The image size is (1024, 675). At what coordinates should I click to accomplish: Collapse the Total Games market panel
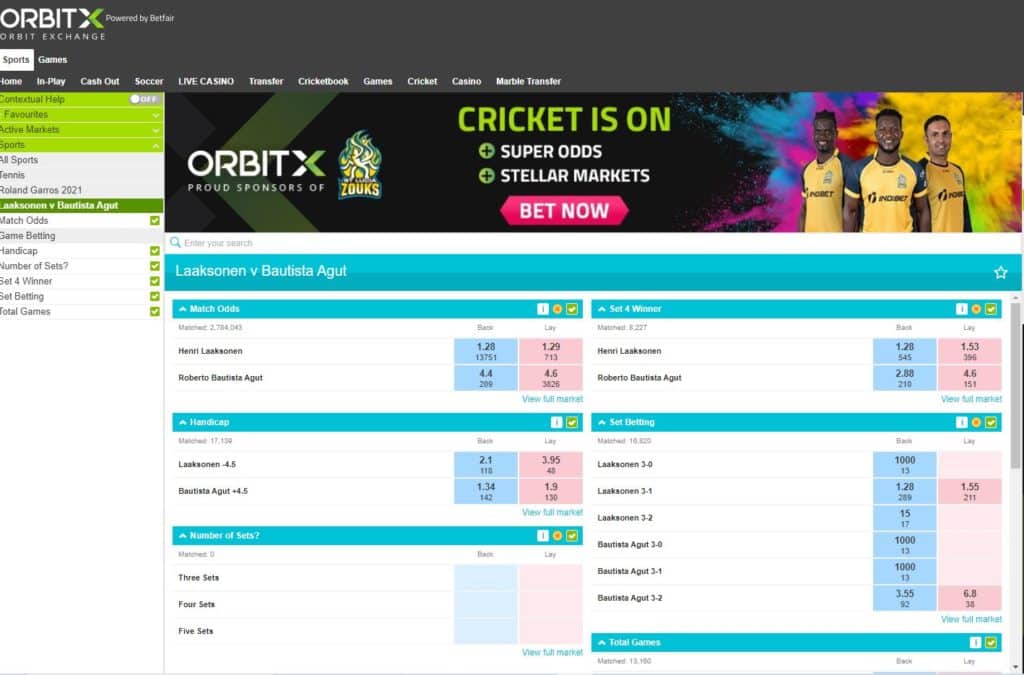(x=601, y=643)
